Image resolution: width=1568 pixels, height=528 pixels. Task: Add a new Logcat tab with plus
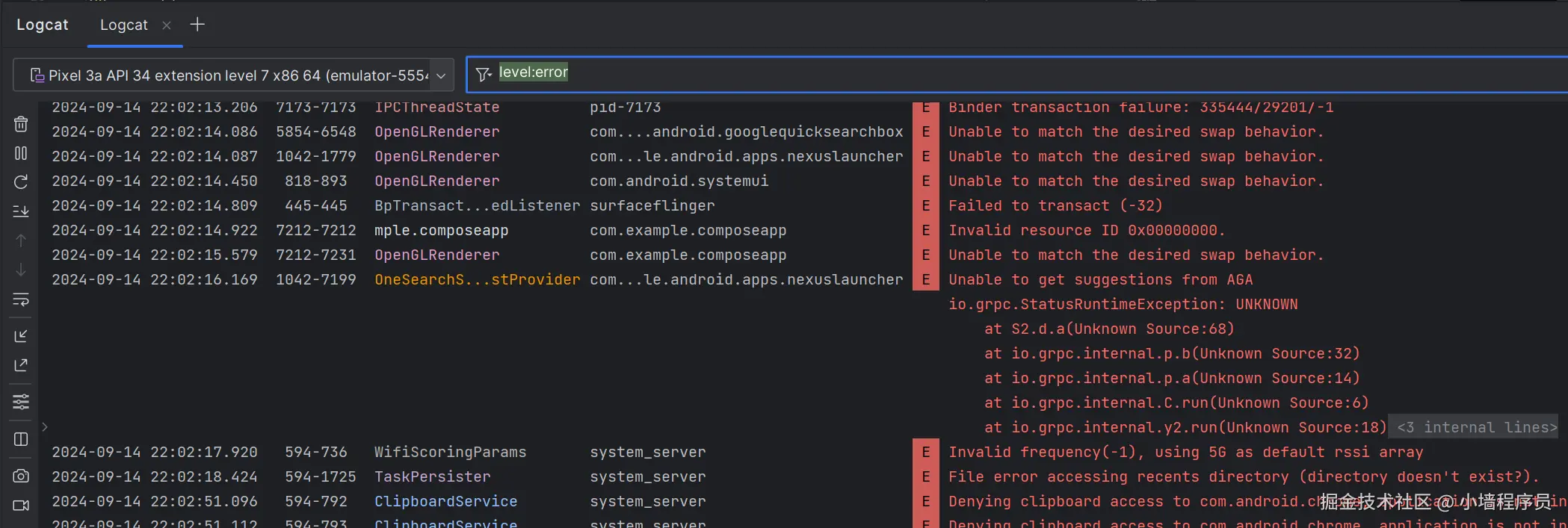(x=197, y=25)
